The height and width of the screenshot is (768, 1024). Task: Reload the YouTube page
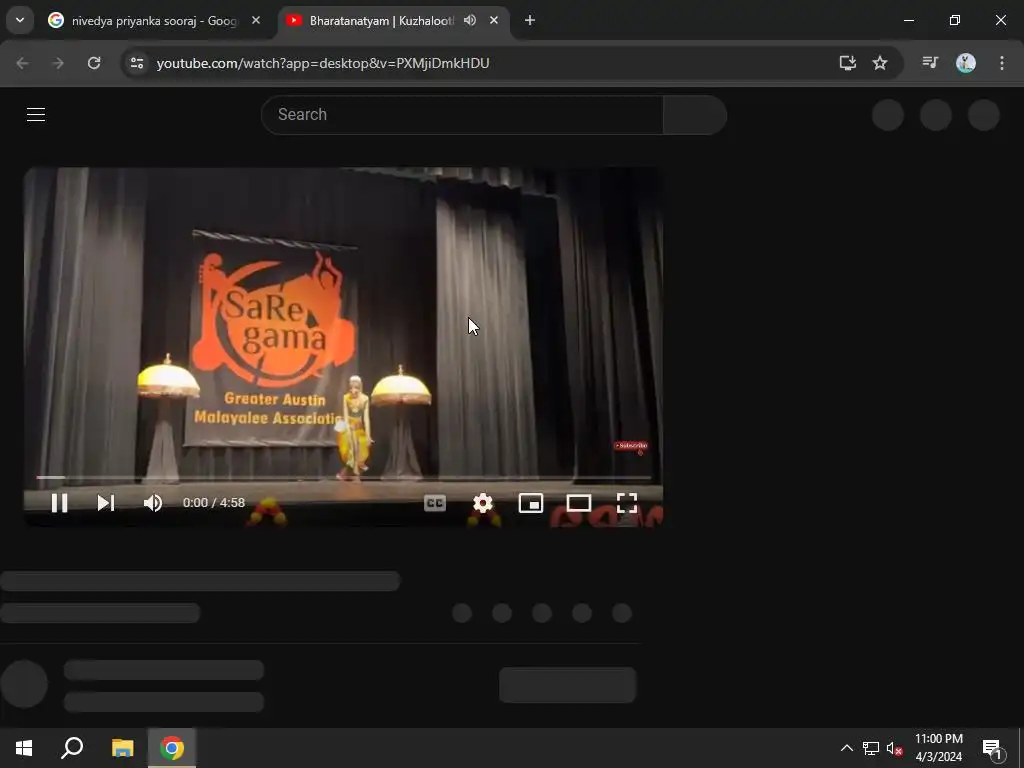coord(94,63)
